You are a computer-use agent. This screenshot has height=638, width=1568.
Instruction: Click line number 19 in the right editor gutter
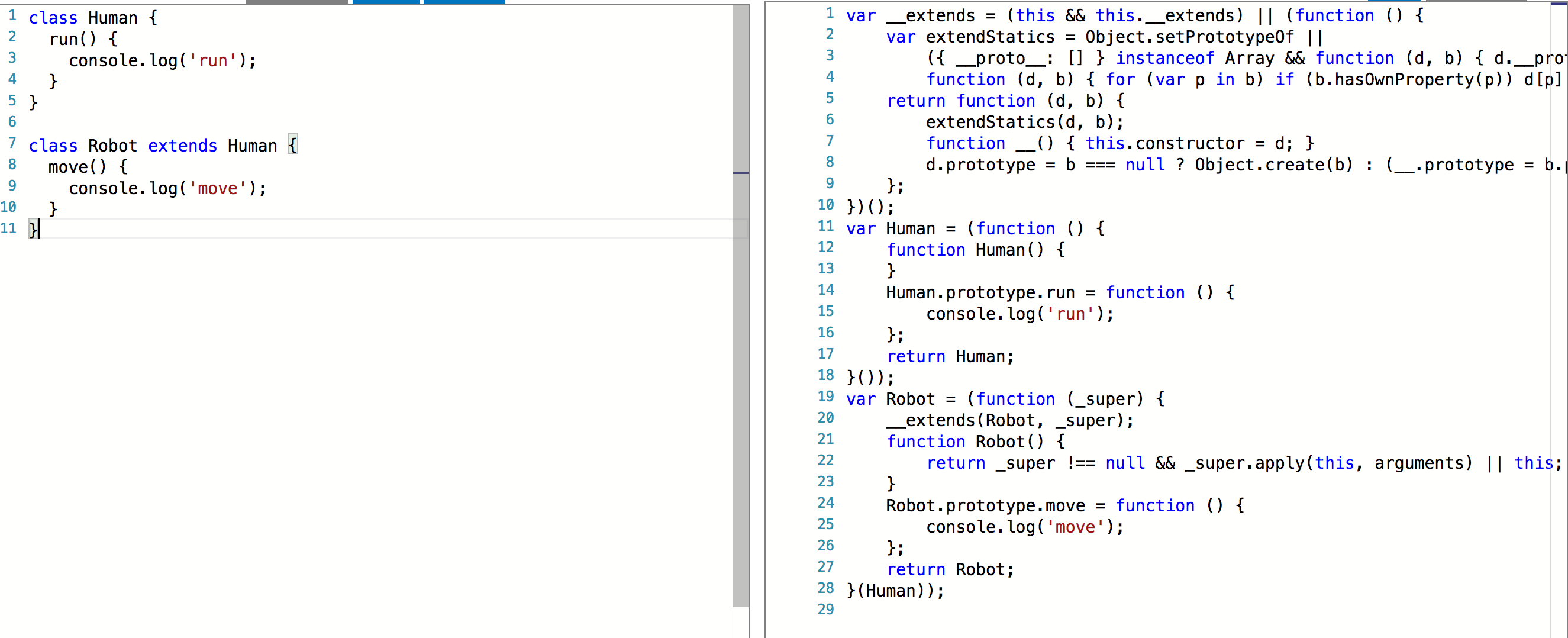(825, 397)
